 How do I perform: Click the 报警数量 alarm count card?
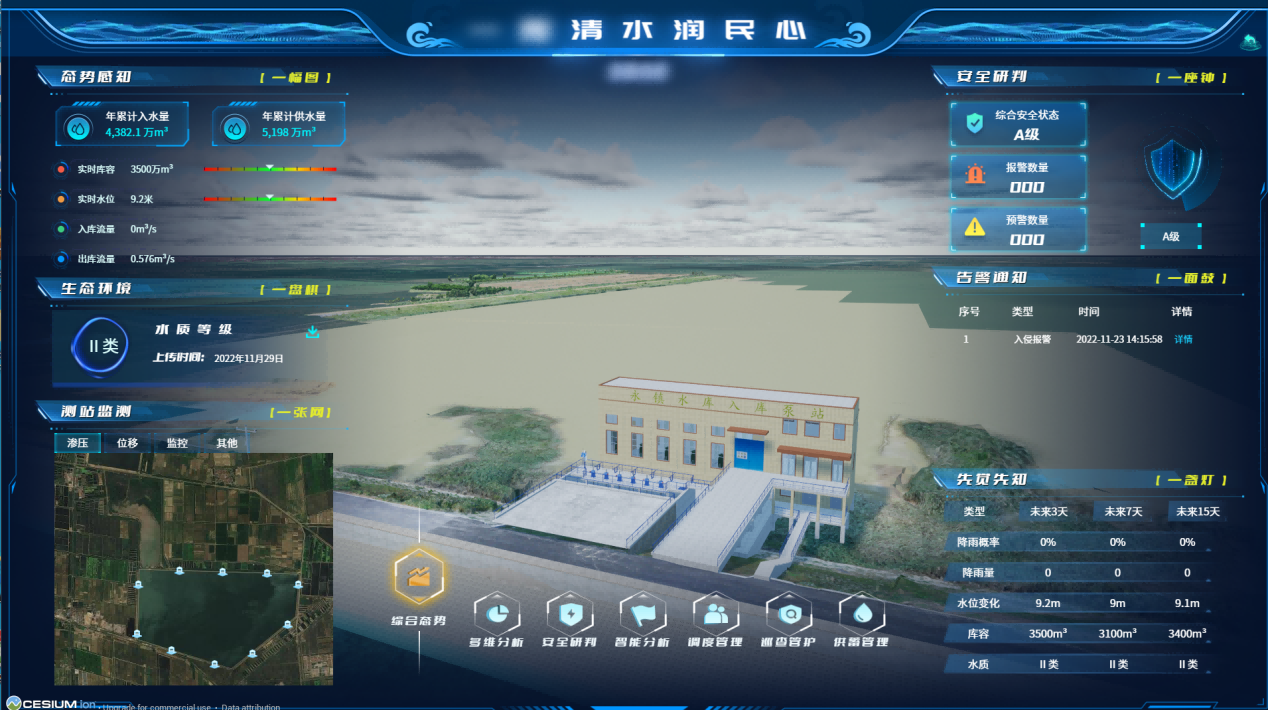point(1018,176)
